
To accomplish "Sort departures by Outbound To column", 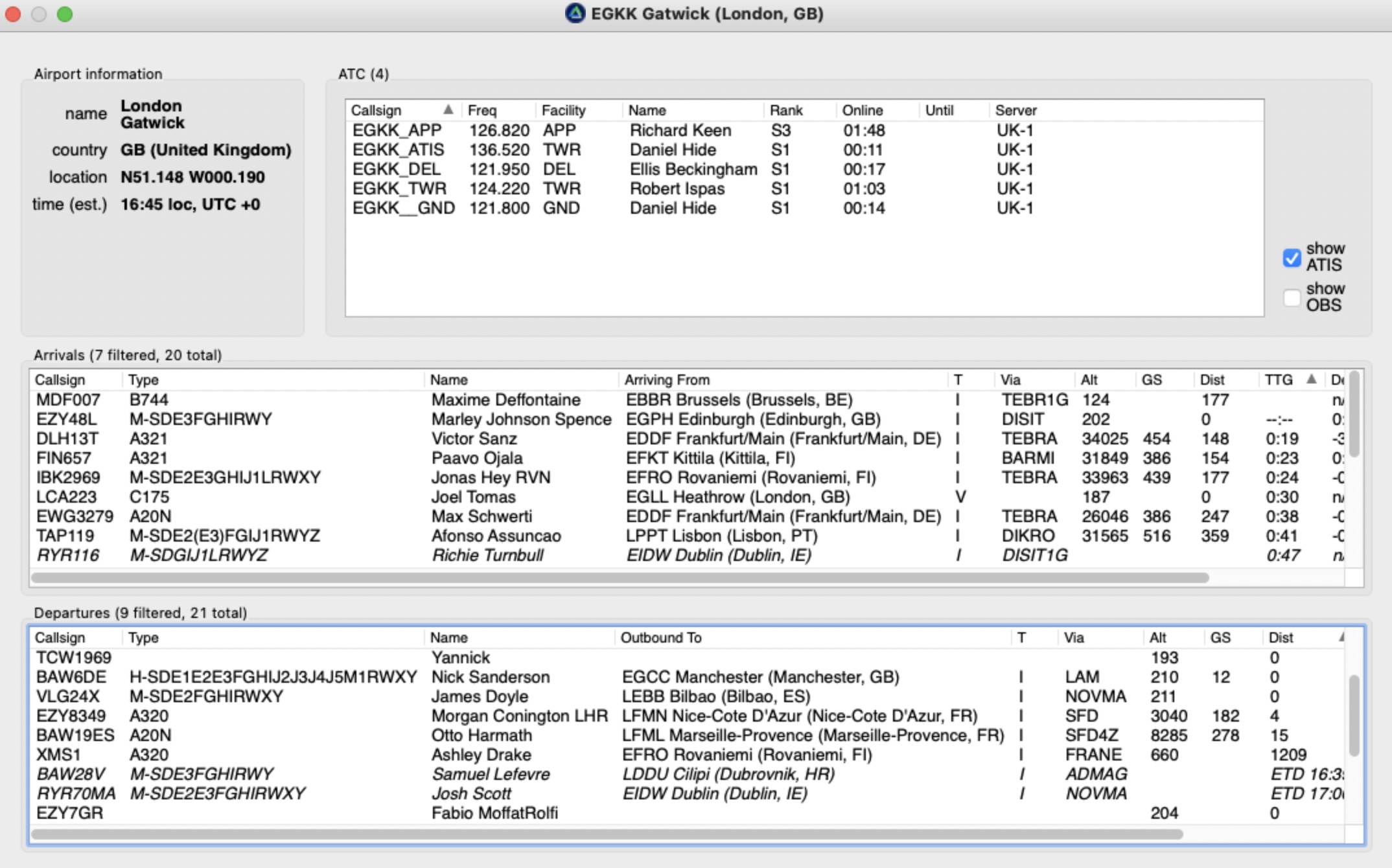I will (x=660, y=637).
